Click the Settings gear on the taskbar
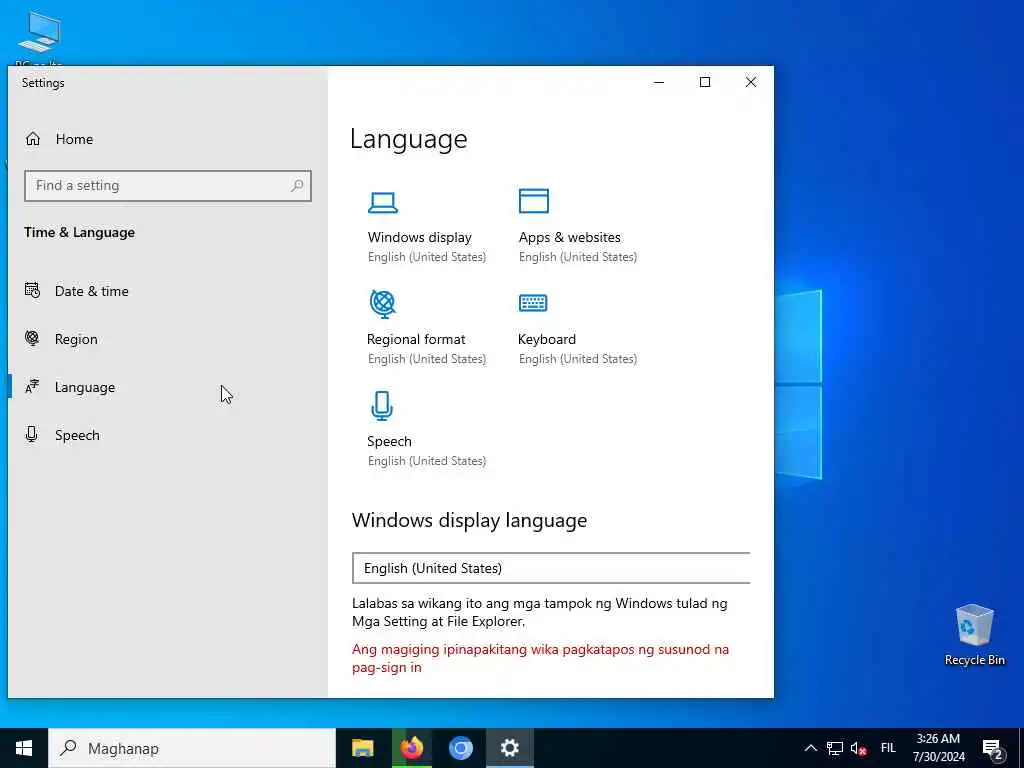 509,748
